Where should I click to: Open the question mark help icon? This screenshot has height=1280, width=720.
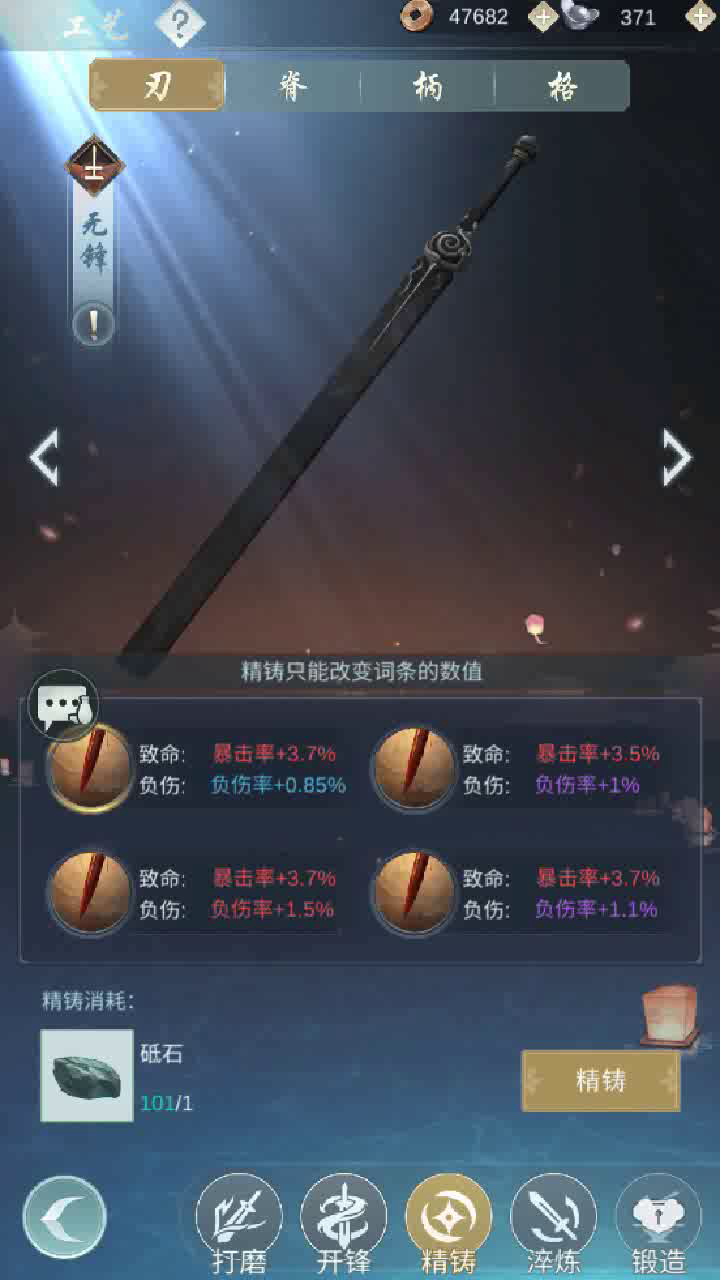[x=179, y=22]
